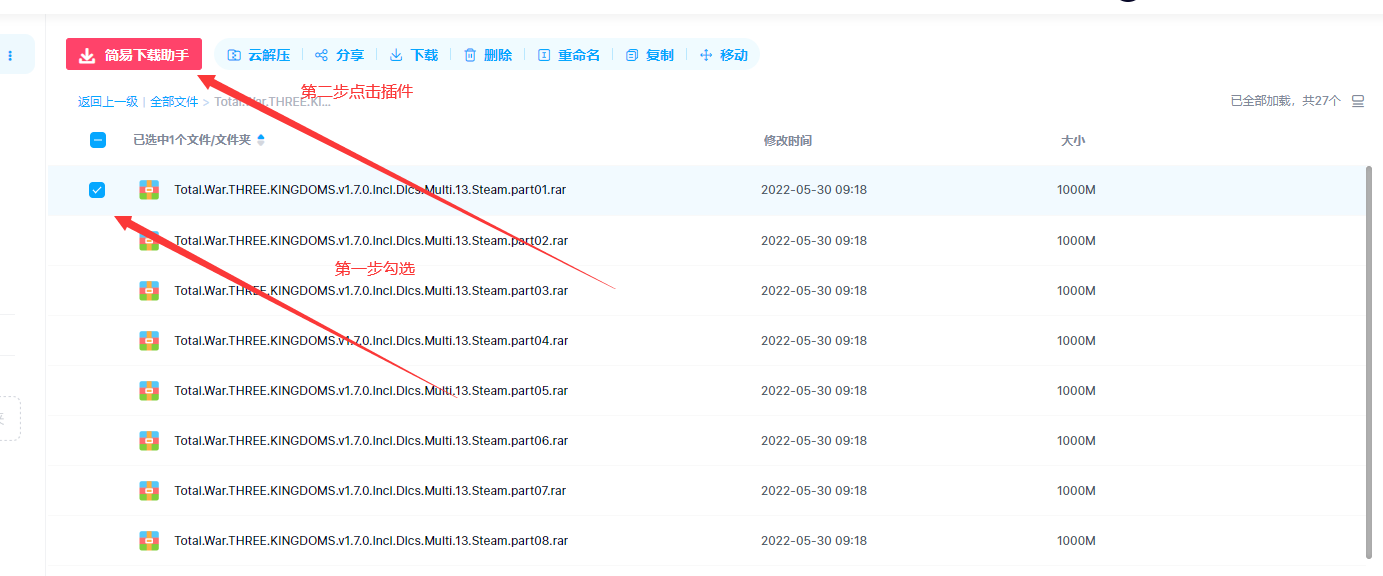The height and width of the screenshot is (576, 1383).
Task: Click the 简易下载助手 plugin button
Action: tap(134, 55)
